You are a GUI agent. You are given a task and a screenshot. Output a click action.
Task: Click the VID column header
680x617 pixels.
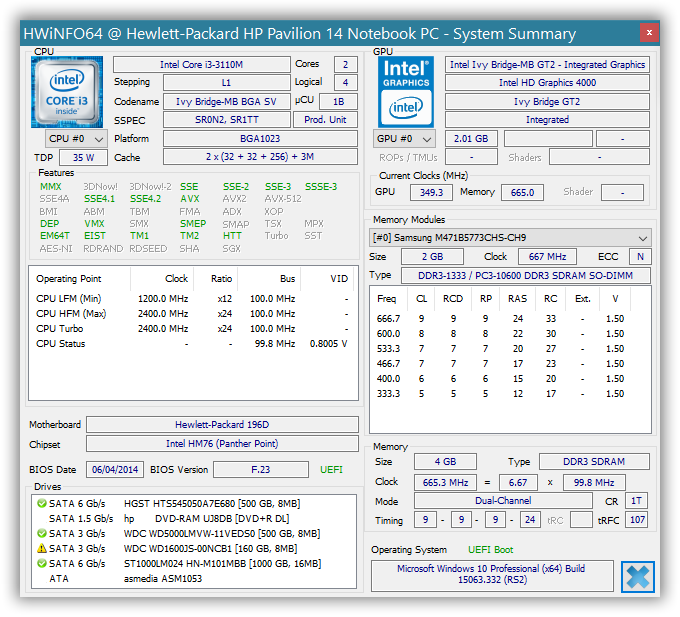(x=327, y=279)
